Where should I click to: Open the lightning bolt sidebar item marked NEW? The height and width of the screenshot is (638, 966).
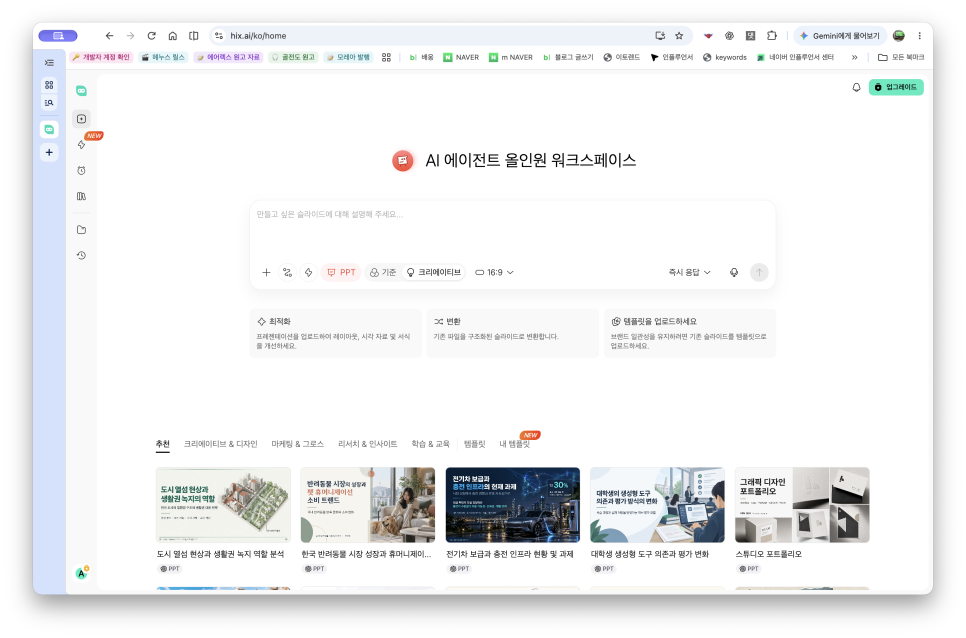pos(81,145)
